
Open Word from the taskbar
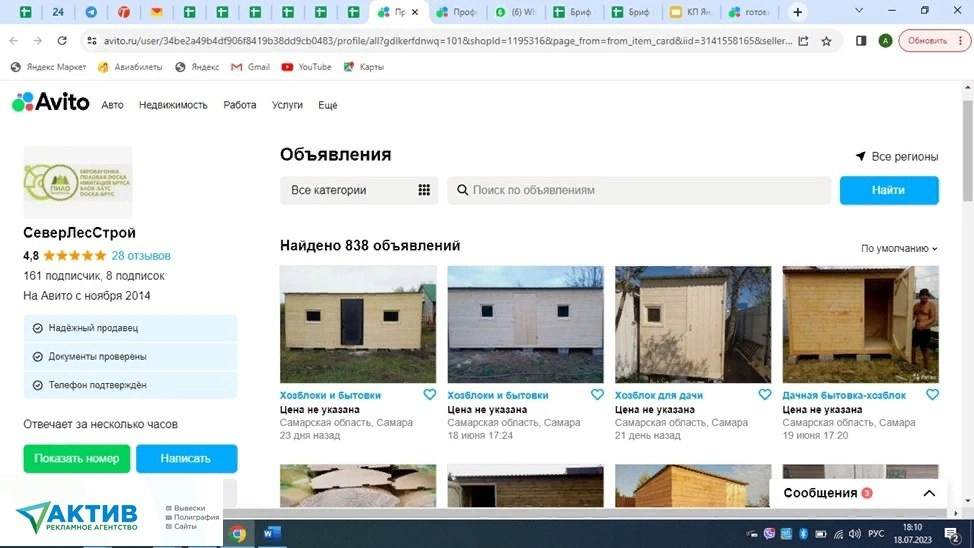tap(272, 534)
